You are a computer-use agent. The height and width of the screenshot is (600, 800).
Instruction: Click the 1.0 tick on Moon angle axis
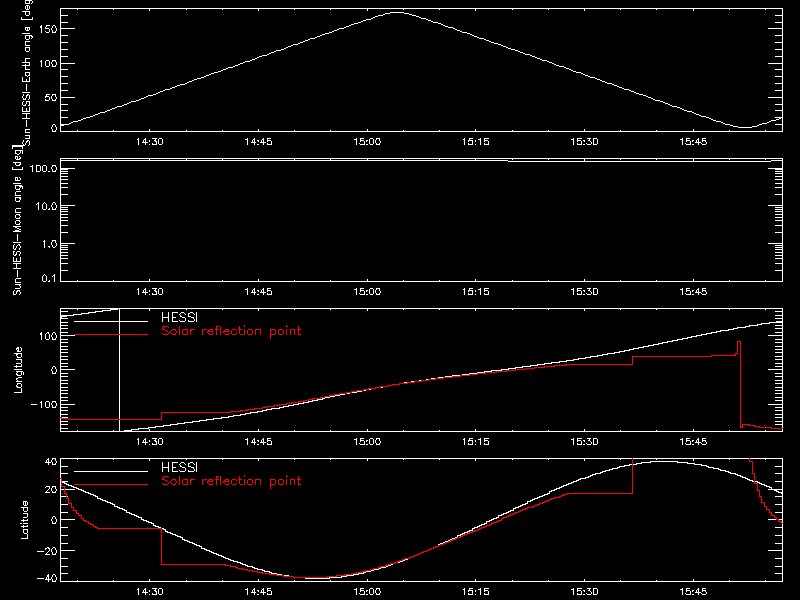[49, 244]
